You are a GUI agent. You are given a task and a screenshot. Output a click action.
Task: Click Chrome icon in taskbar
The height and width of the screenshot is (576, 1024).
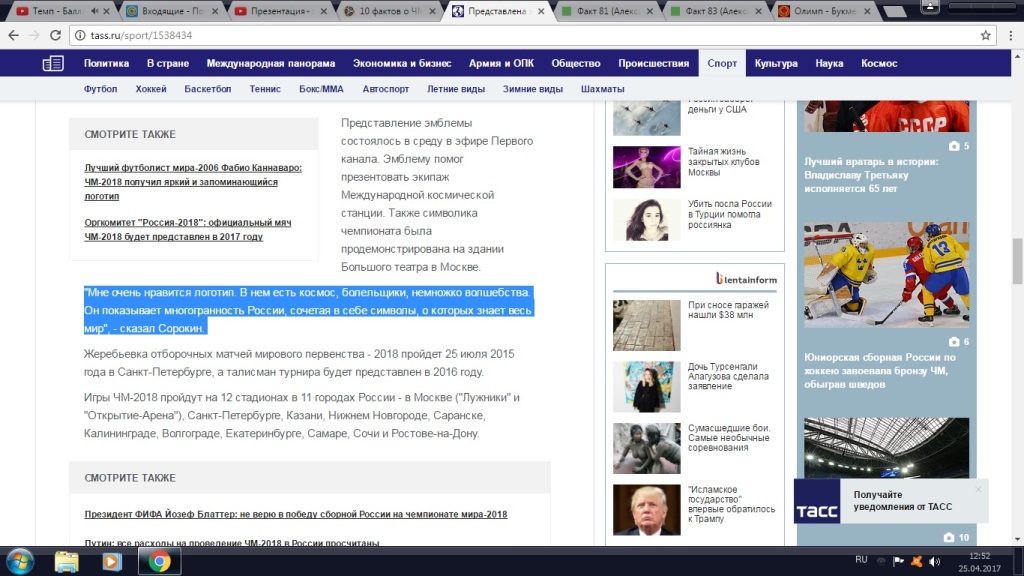tap(159, 562)
